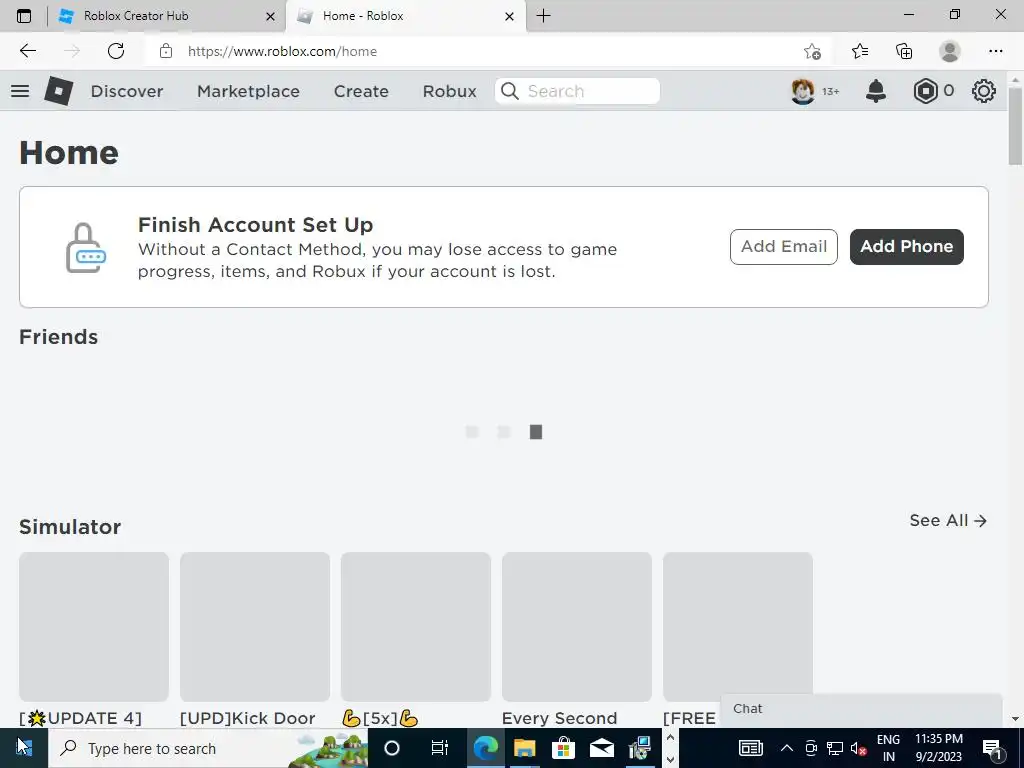1024x768 pixels.
Task: Open File Explorer from the taskbar
Action: [524, 748]
